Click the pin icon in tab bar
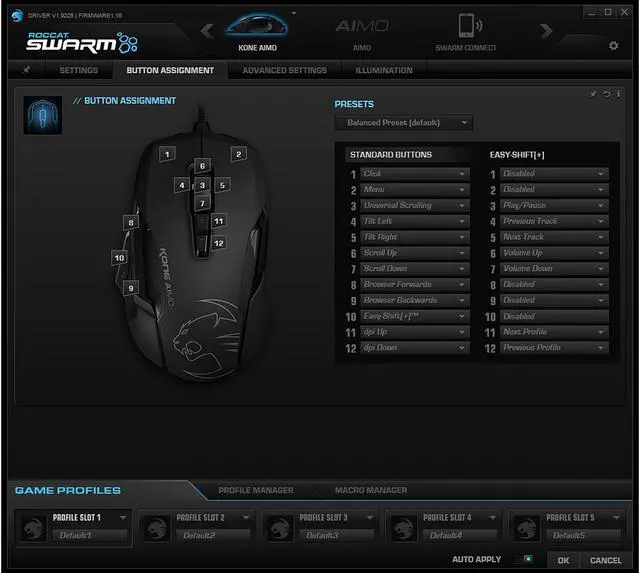Image resolution: width=640 pixels, height=573 pixels. [27, 70]
